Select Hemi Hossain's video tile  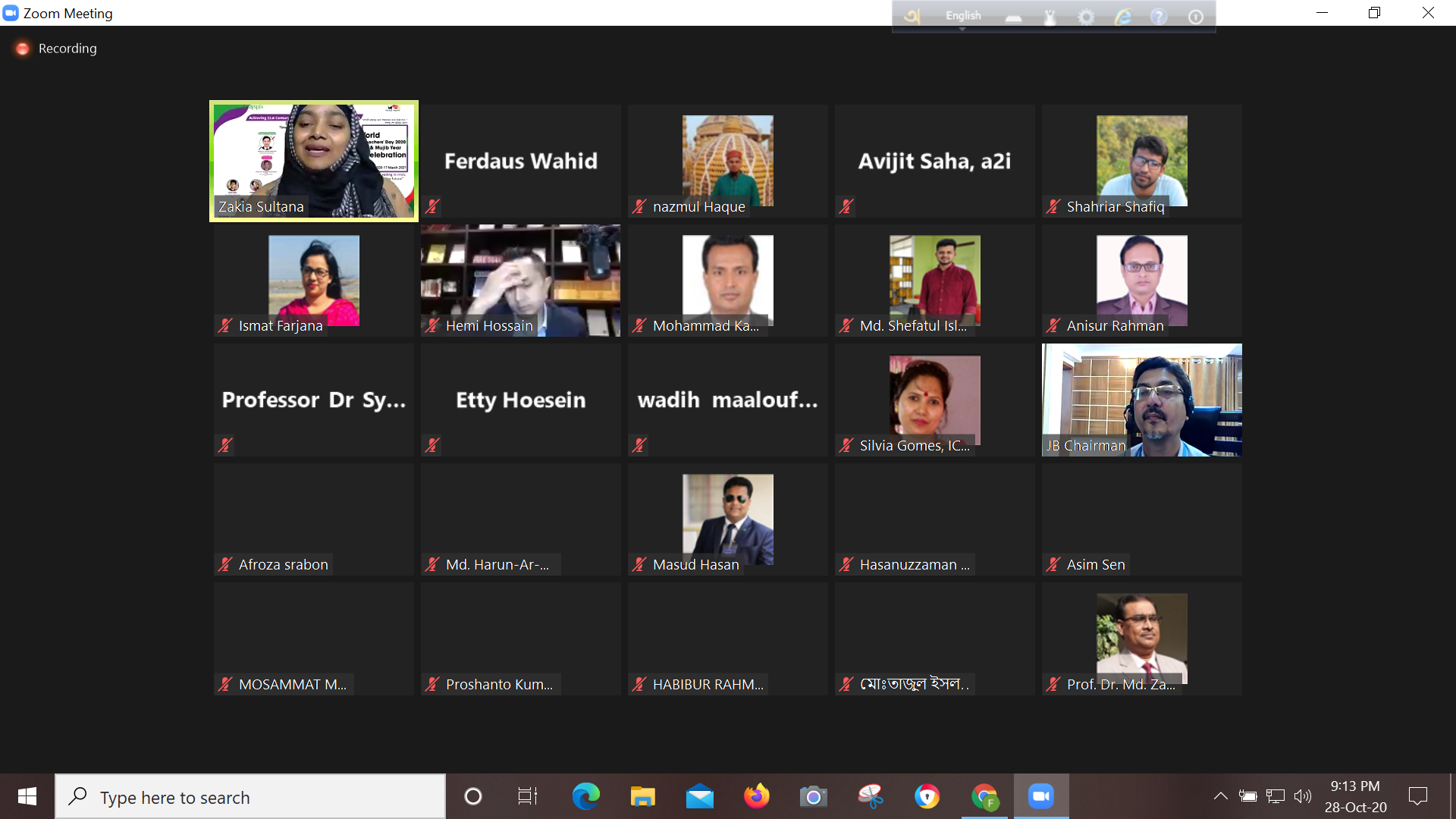click(521, 281)
